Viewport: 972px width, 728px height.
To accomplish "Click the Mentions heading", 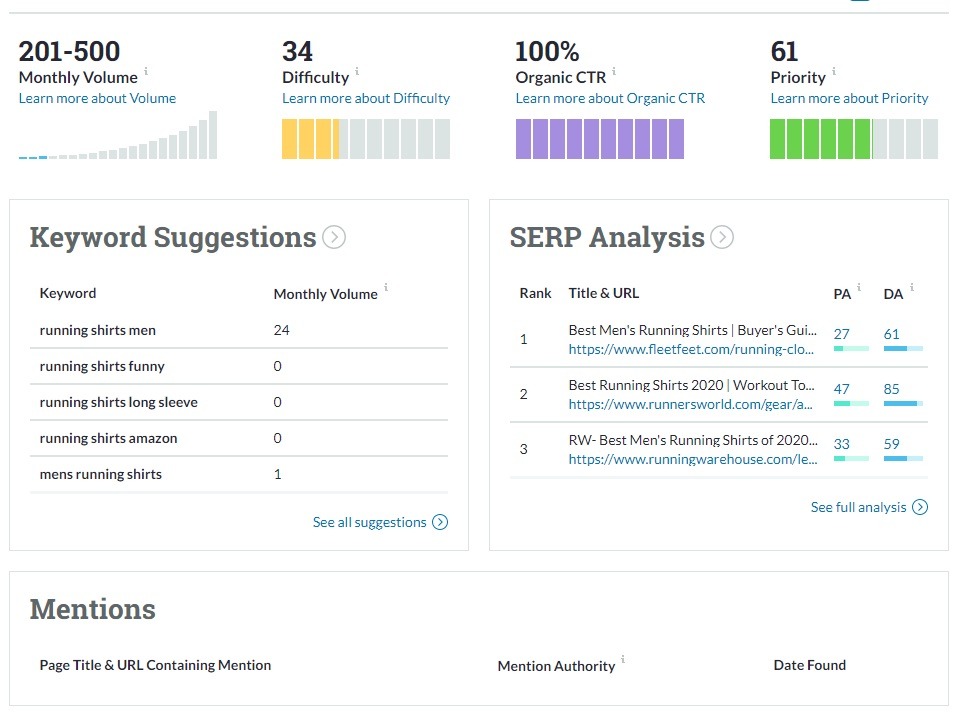I will click(93, 609).
